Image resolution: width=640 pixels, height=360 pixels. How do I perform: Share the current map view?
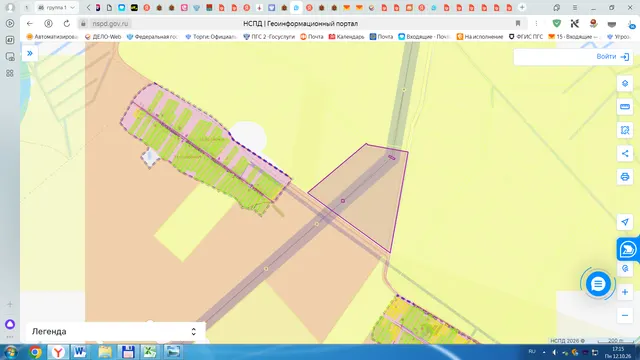624,153
